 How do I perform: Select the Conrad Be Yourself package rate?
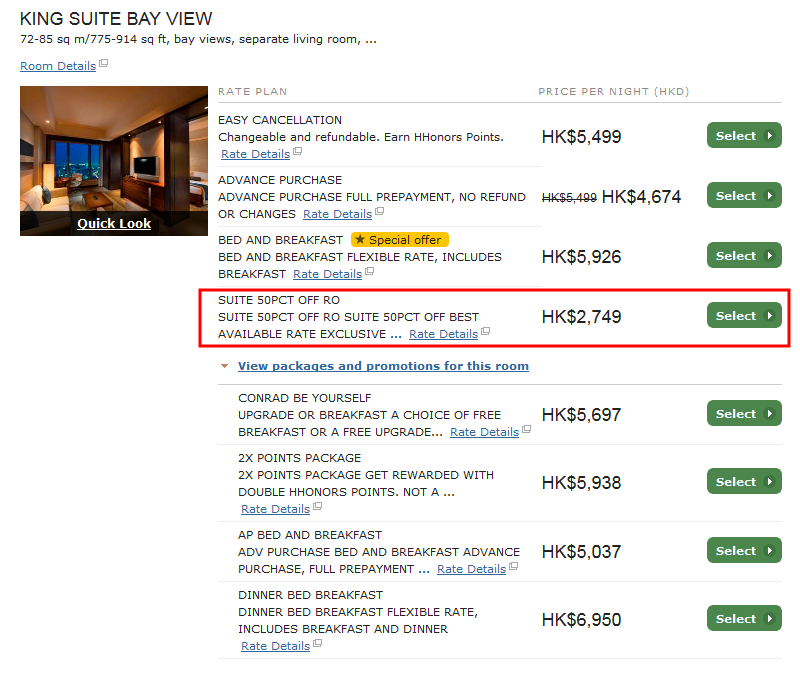click(x=744, y=414)
